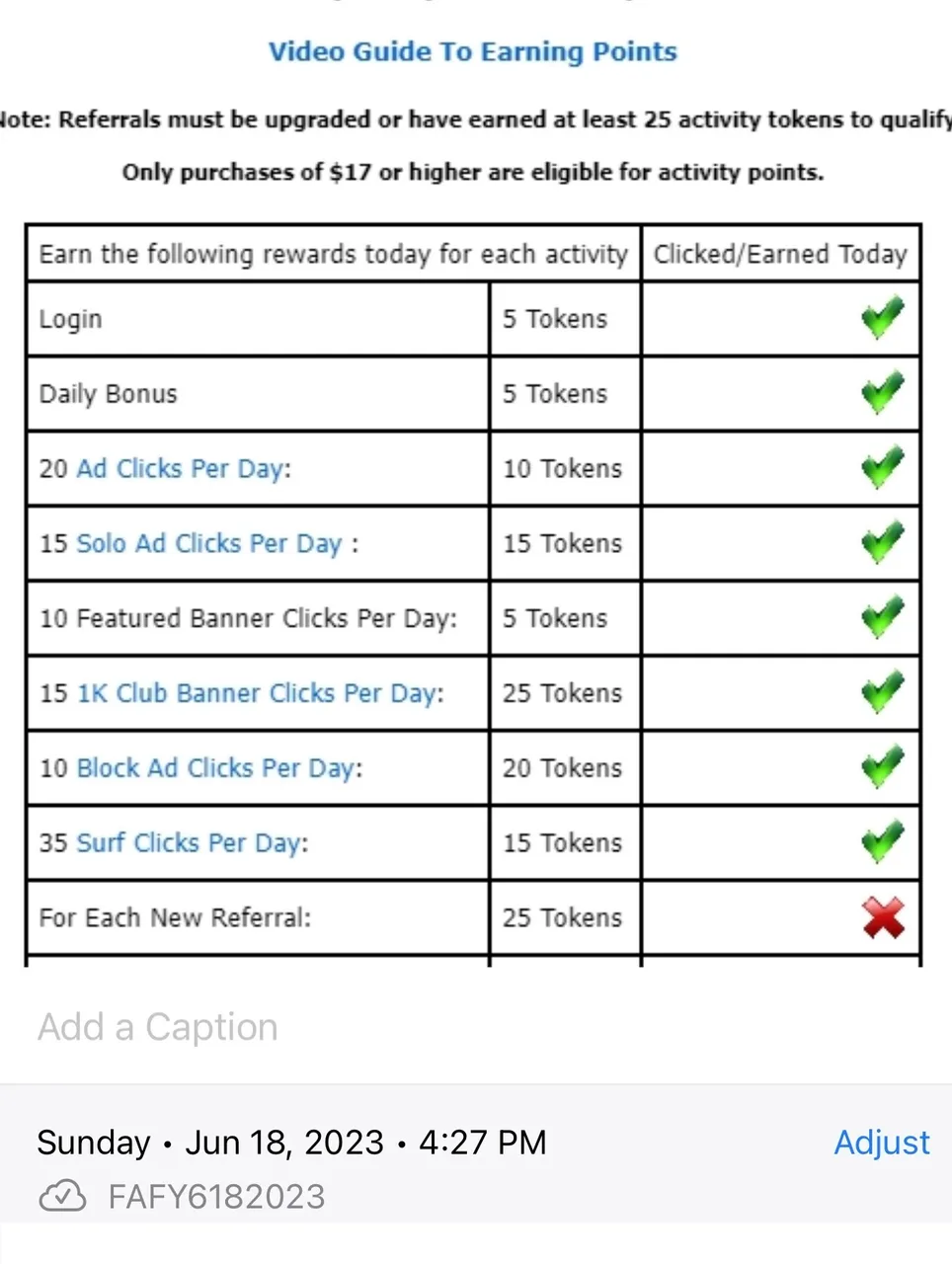Screen dimensions: 952x1264
Task: Open the Video Guide To Earning Points link
Action: [x=473, y=51]
